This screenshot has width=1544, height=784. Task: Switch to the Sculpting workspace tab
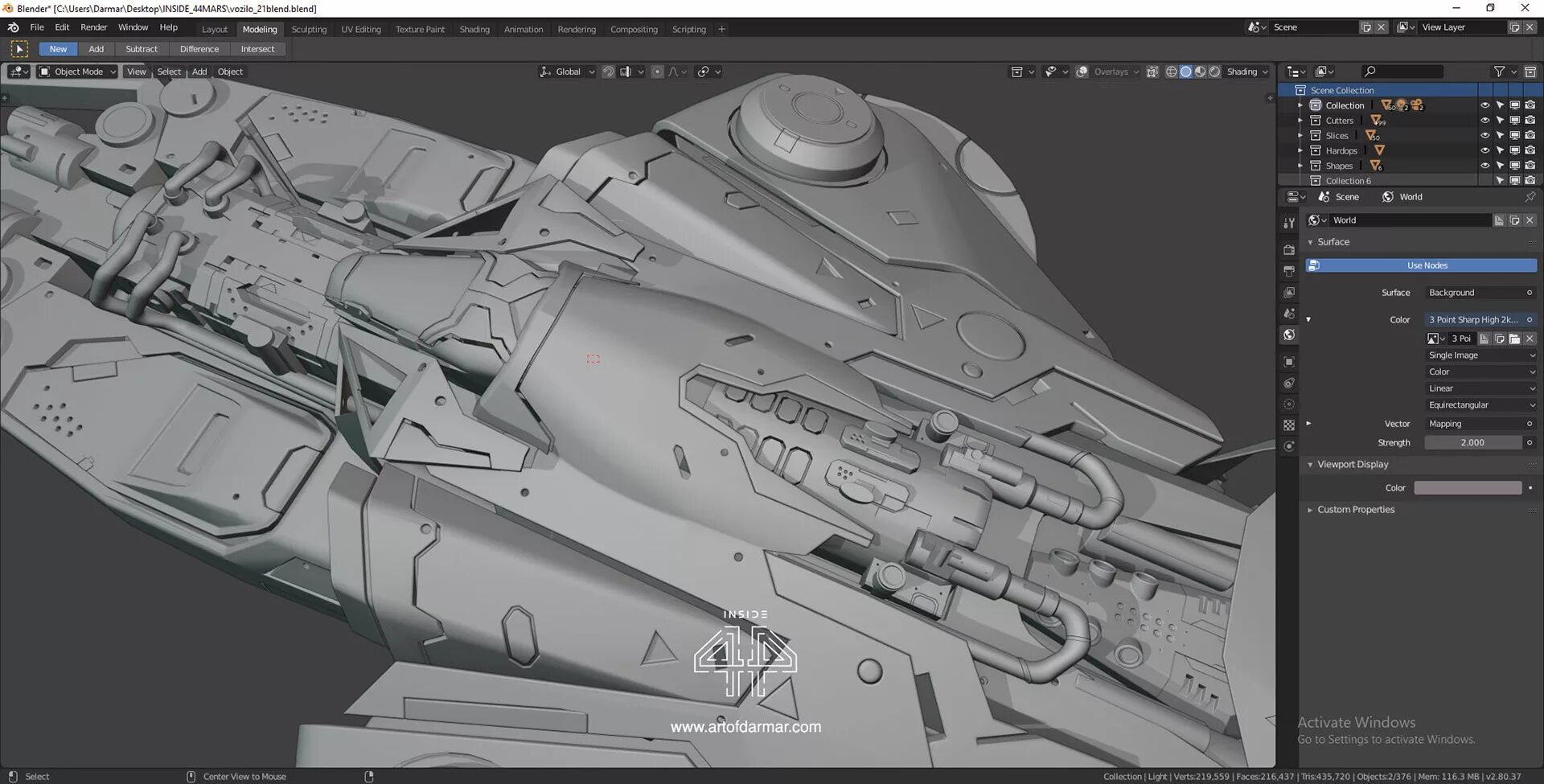point(309,29)
